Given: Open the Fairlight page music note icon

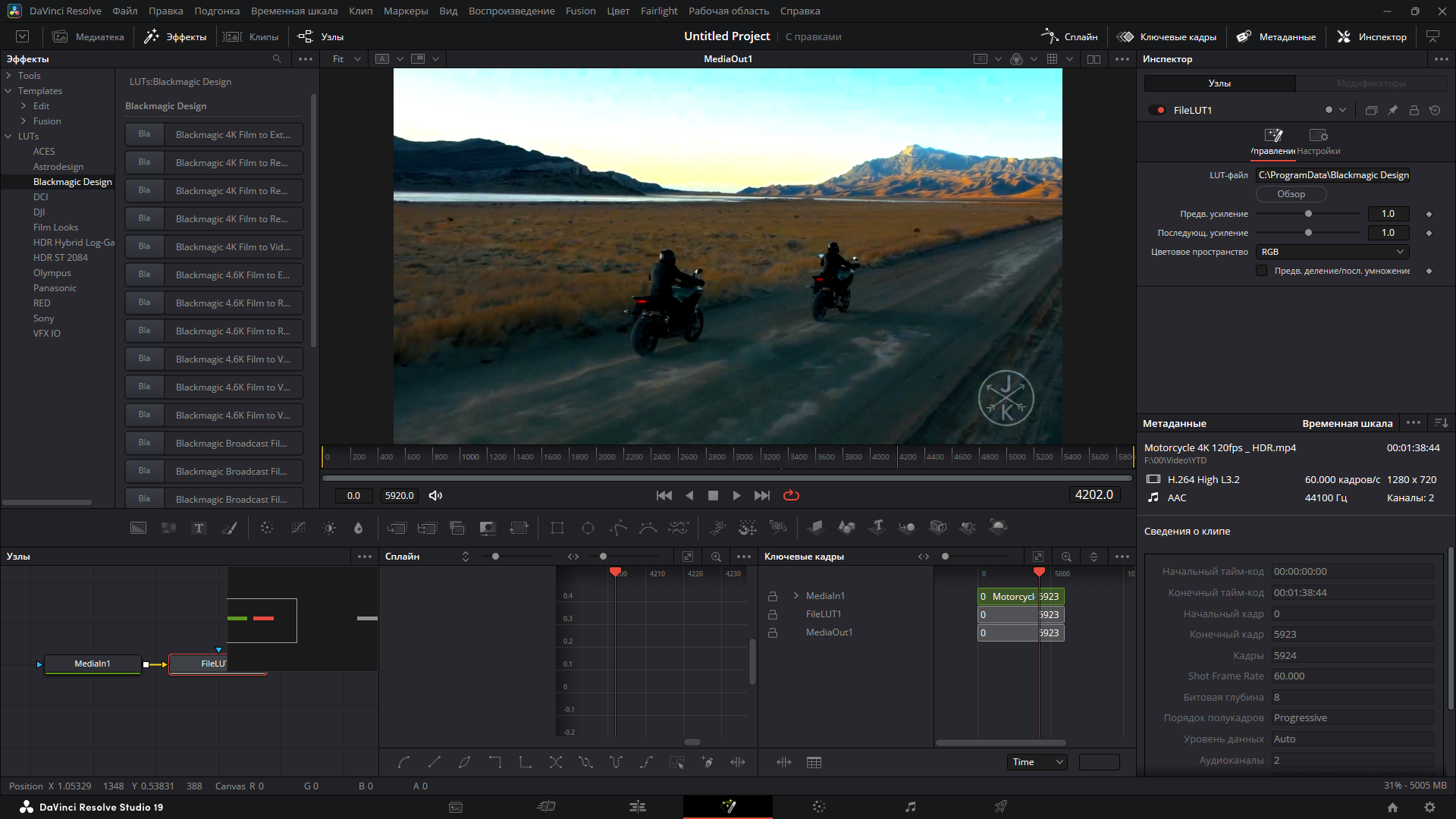Looking at the screenshot, I should [911, 807].
